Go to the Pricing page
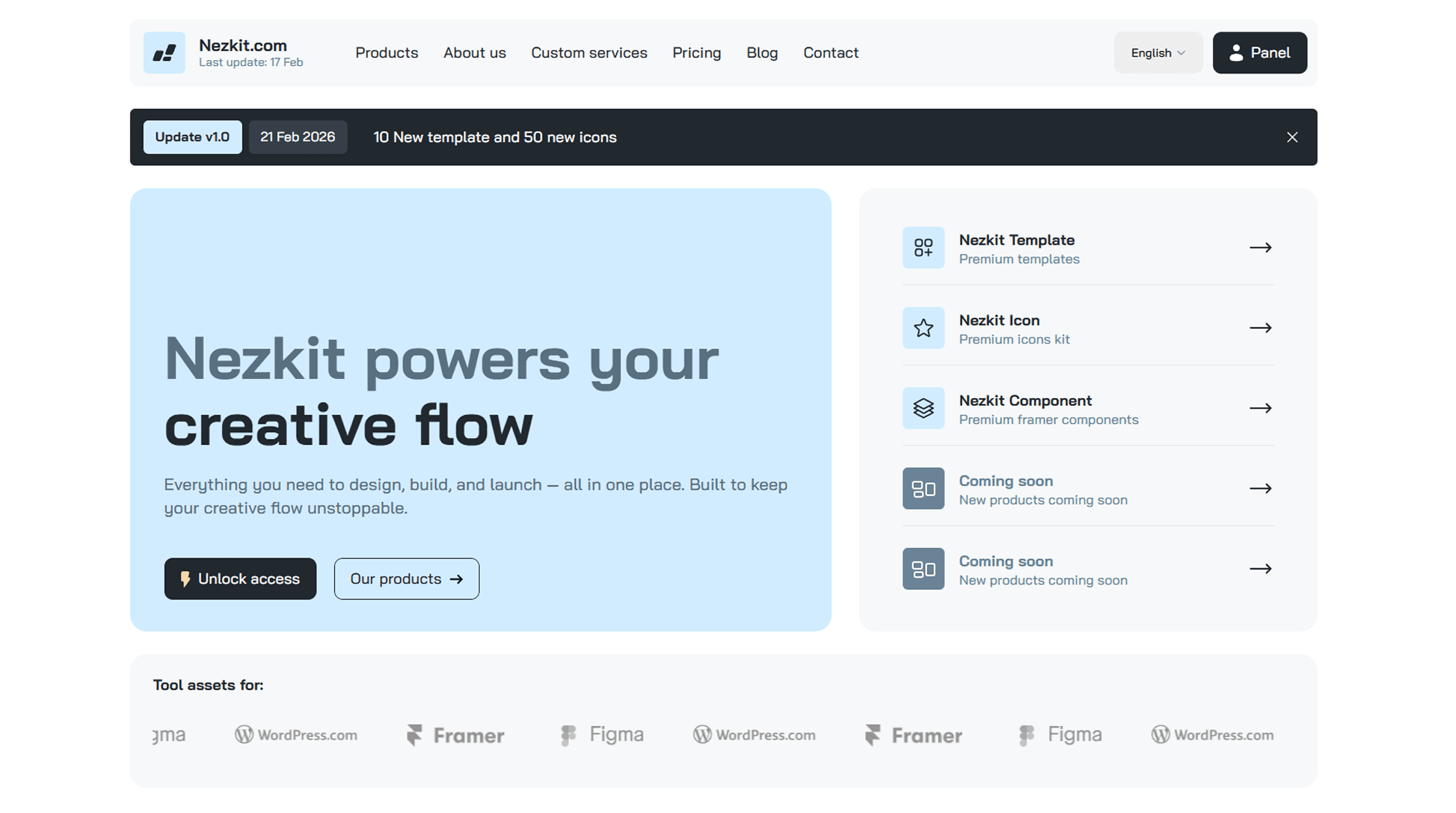The height and width of the screenshot is (813, 1456). (x=696, y=53)
